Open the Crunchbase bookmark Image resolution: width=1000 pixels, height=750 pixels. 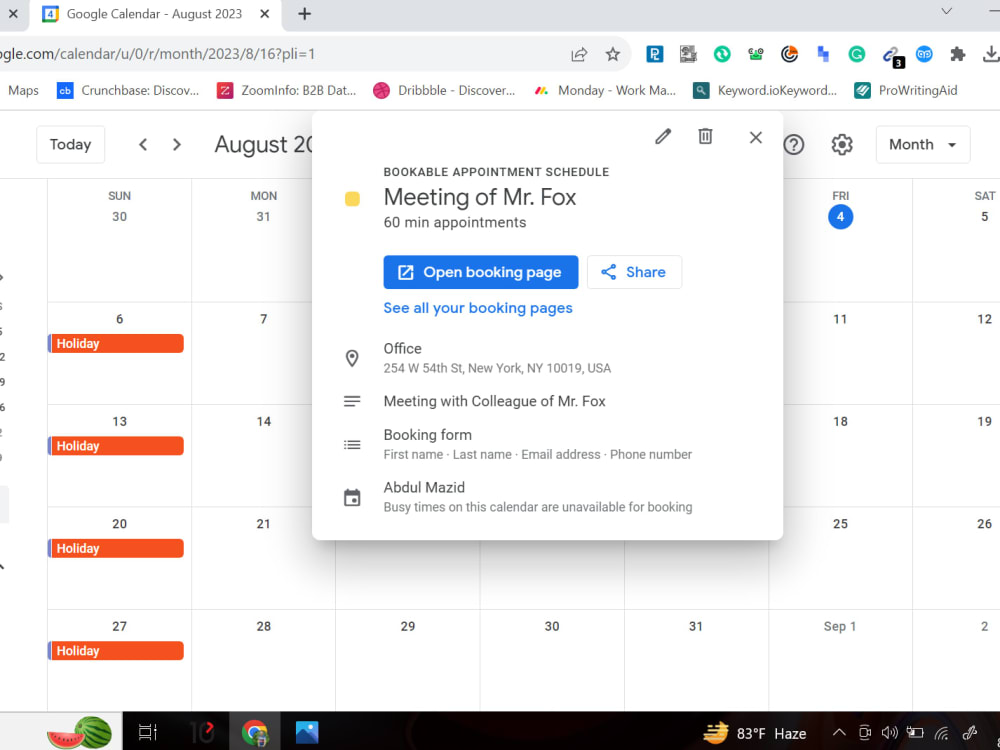click(128, 91)
